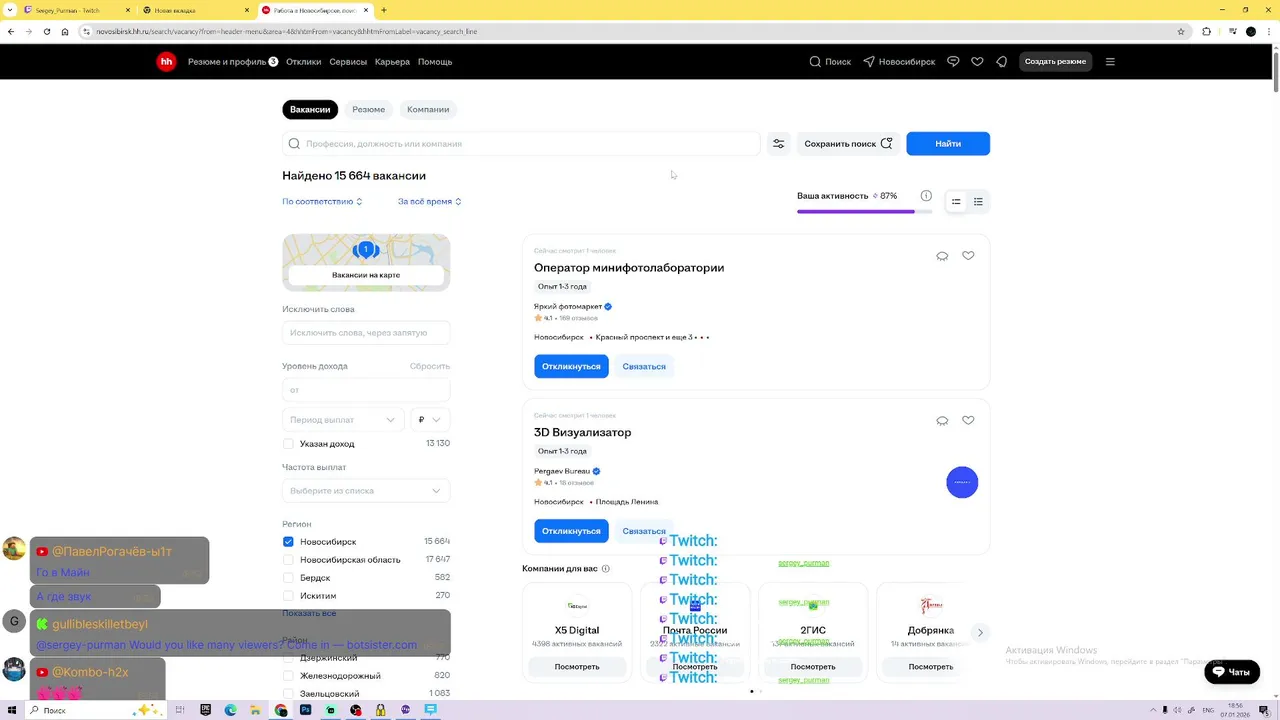This screenshot has height=720, width=1280.
Task: Click the activity progress bar
Action: pyautogui.click(x=864, y=212)
